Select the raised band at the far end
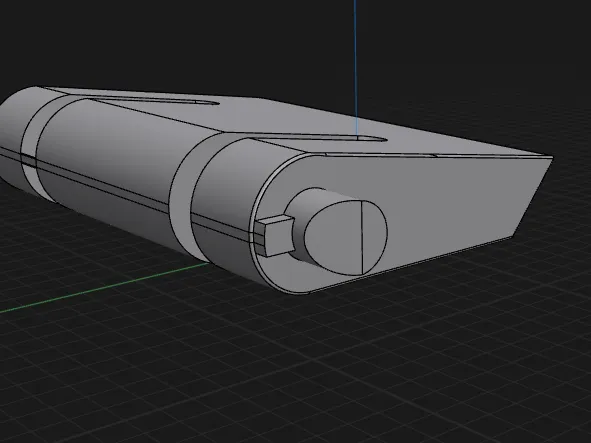 click(29, 147)
